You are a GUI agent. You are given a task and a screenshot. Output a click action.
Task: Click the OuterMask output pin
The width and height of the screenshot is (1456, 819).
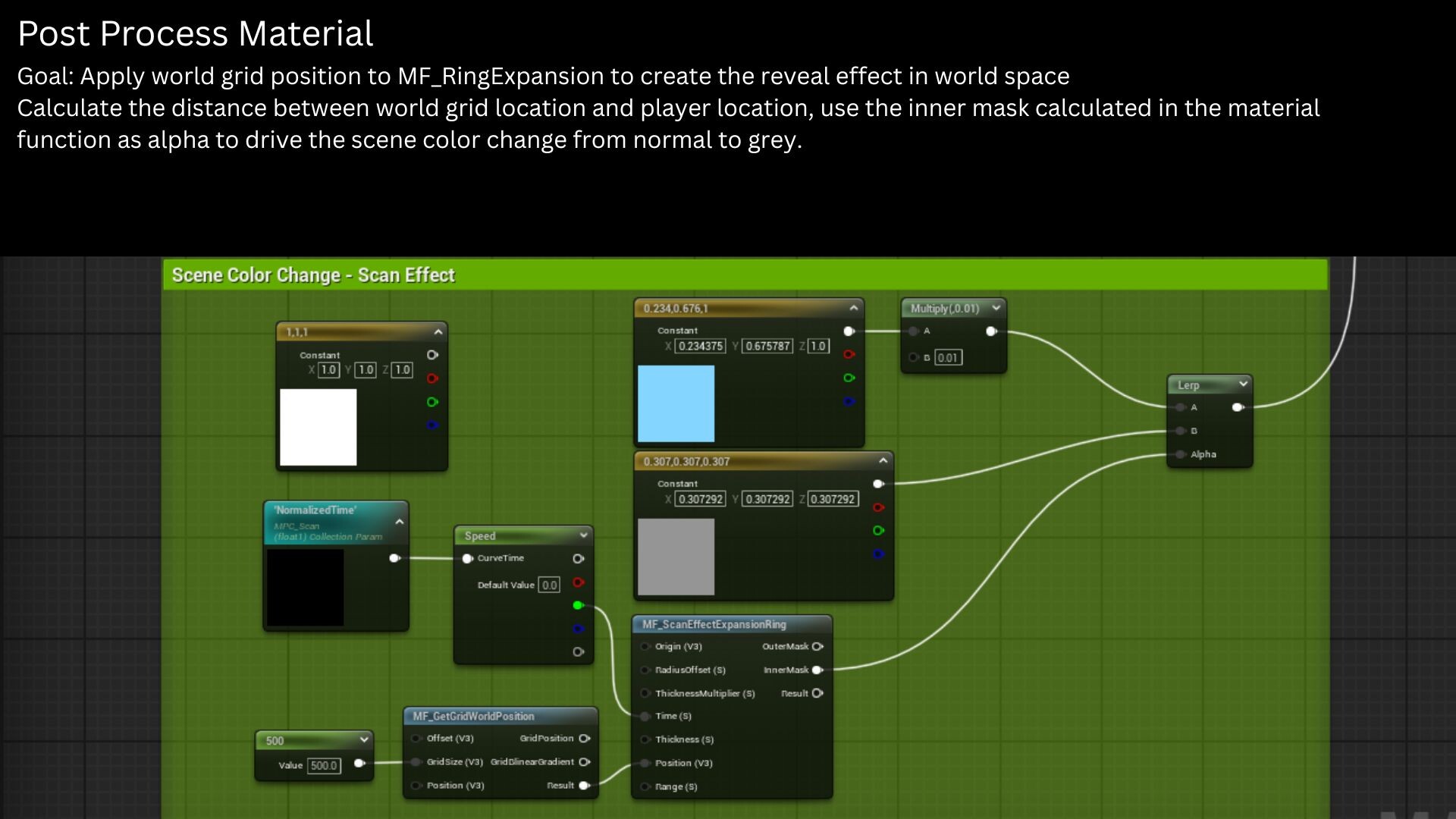click(x=817, y=647)
